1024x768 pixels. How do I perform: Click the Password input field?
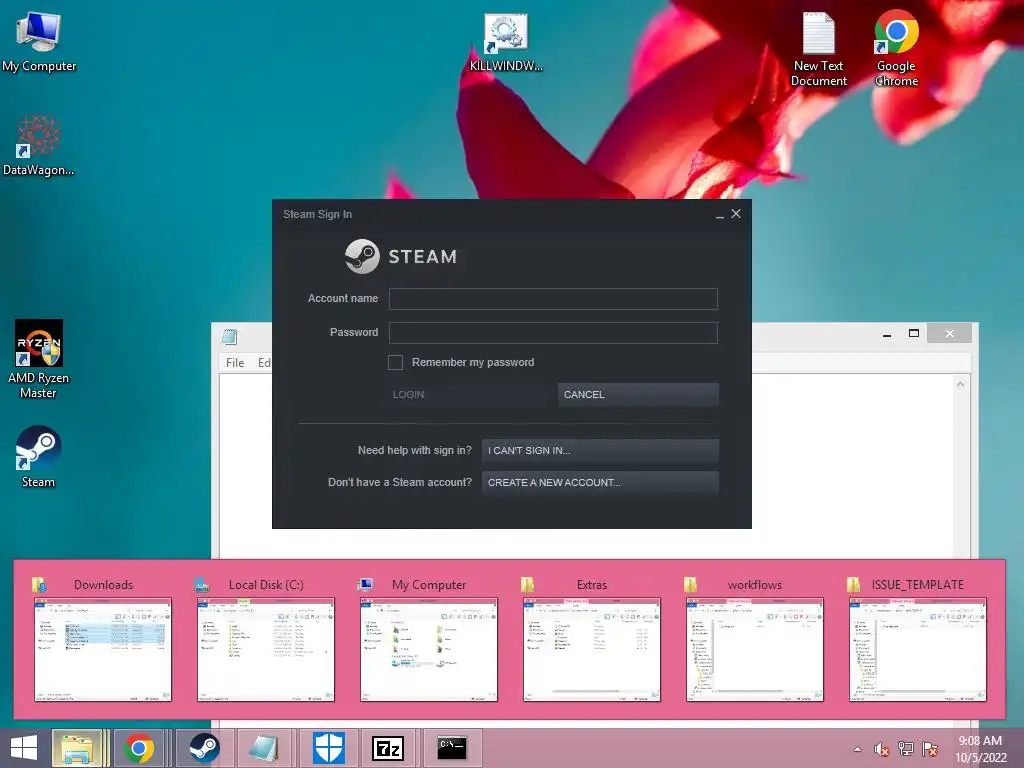553,332
